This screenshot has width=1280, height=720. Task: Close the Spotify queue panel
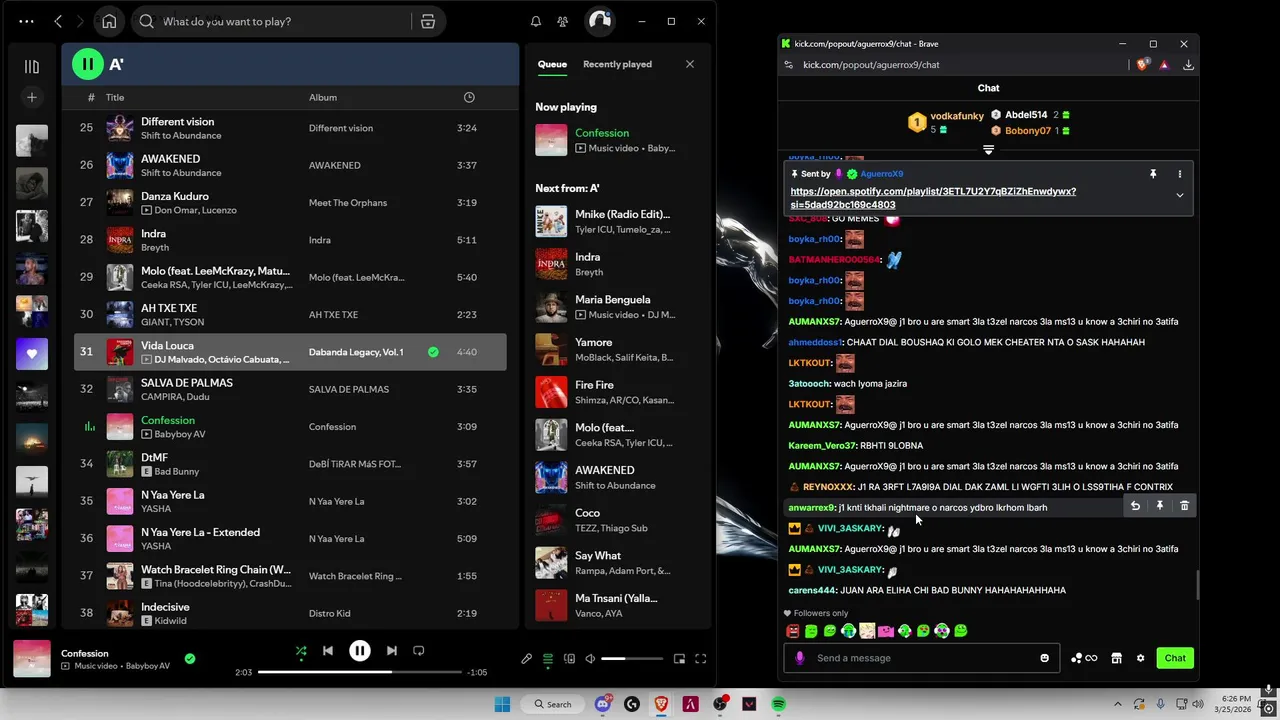(x=690, y=64)
